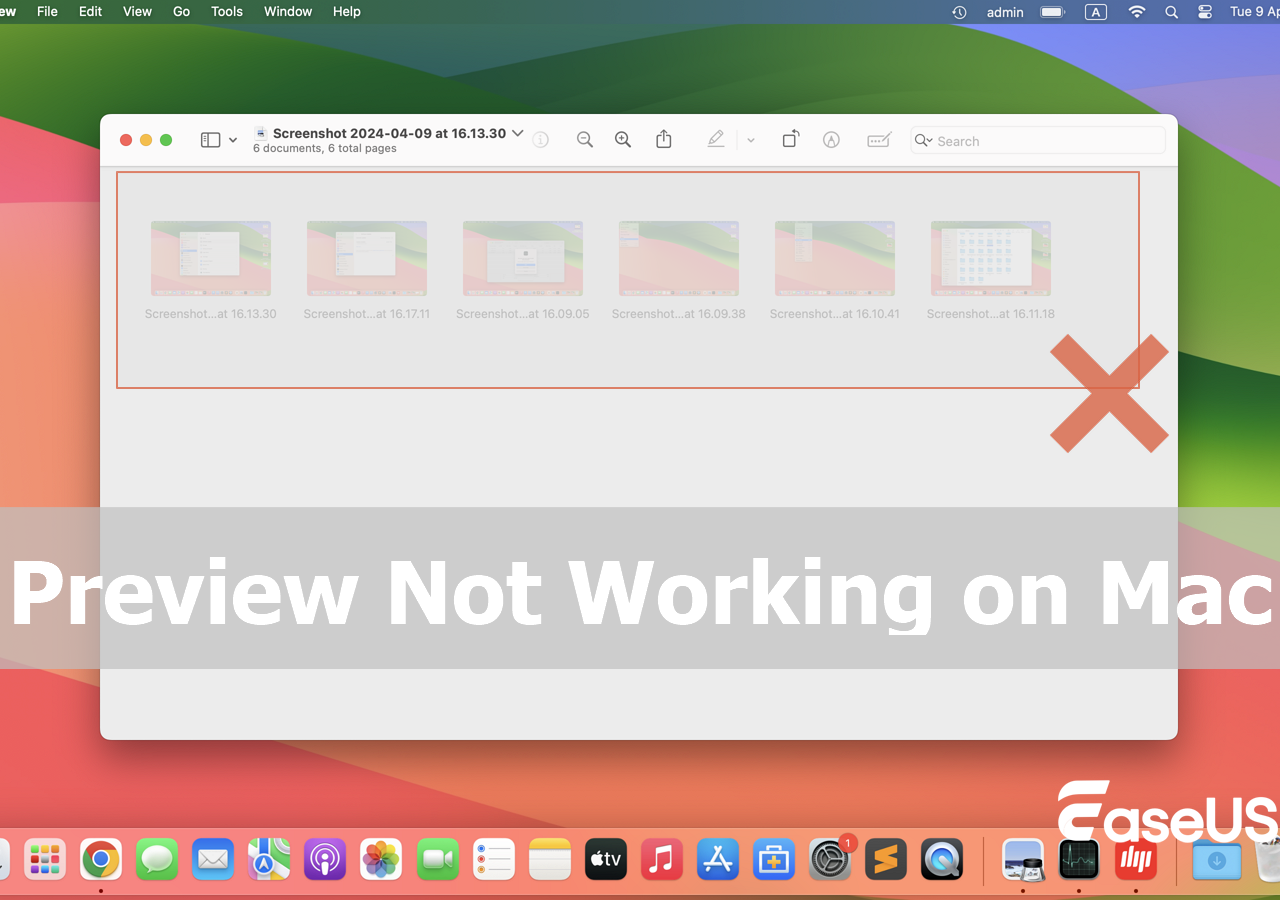
Task: Open the Tools menu in the menu bar
Action: coord(226,11)
